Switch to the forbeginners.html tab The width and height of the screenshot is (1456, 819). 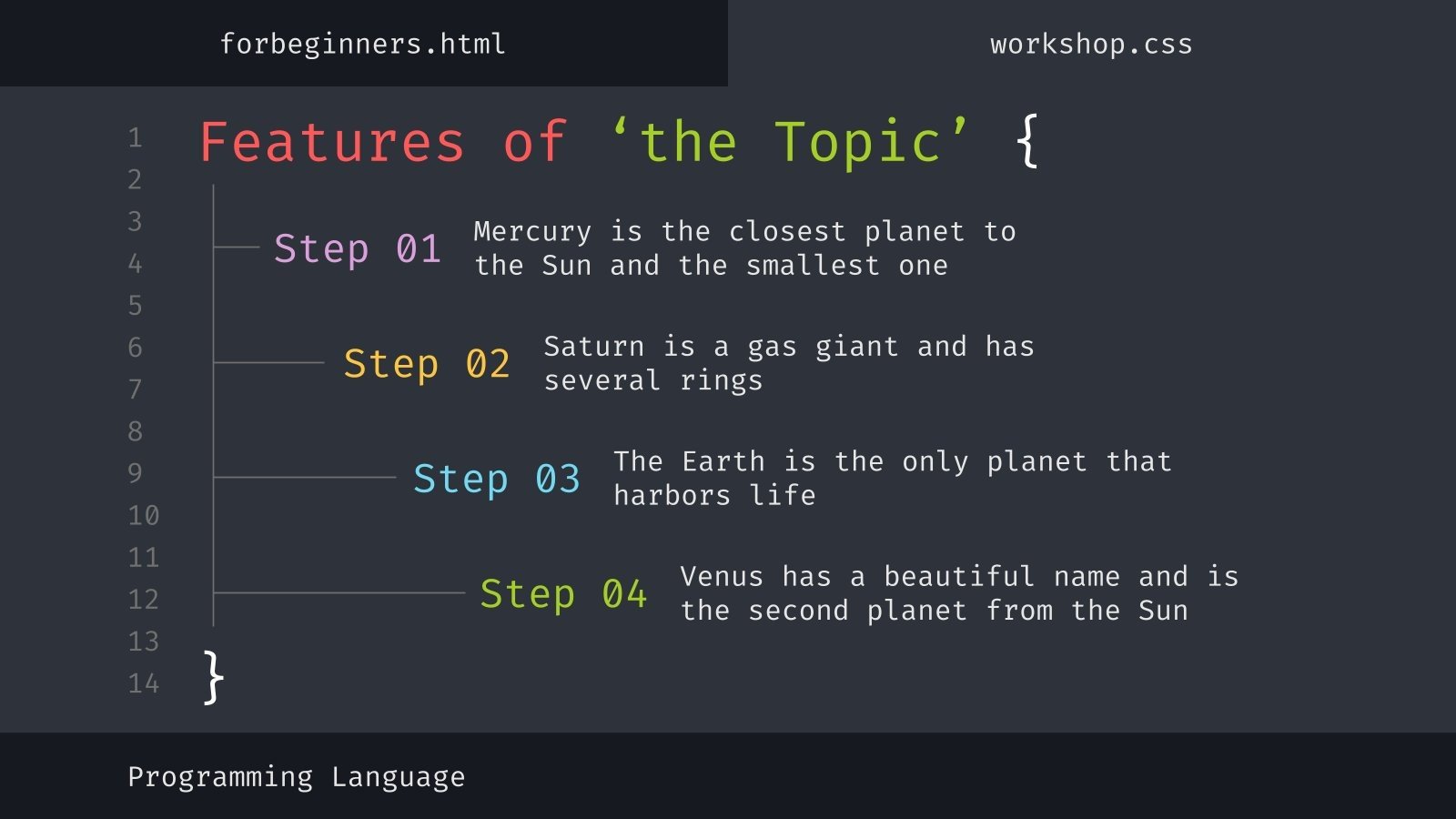362,44
